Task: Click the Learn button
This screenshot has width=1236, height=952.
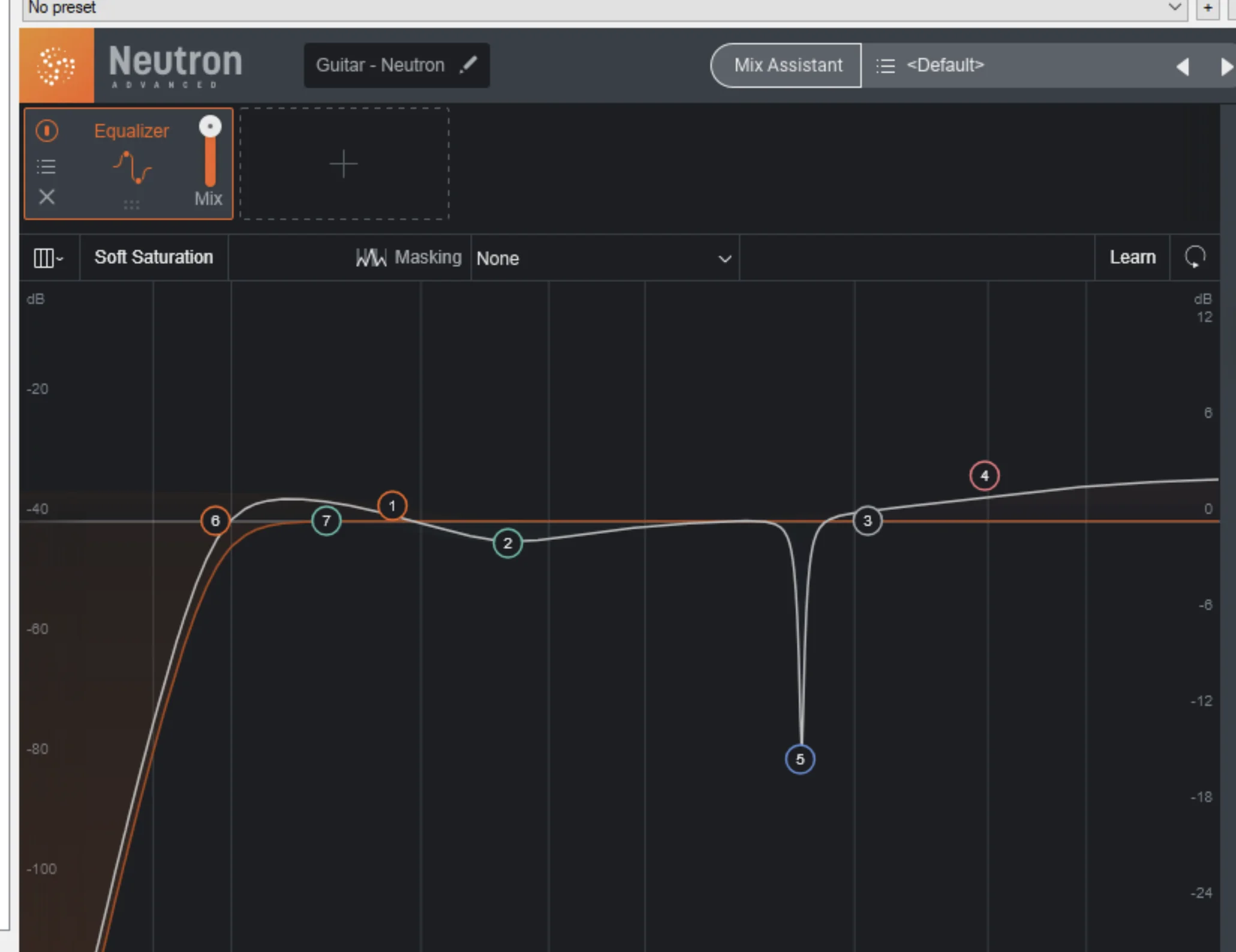Action: 1132,257
